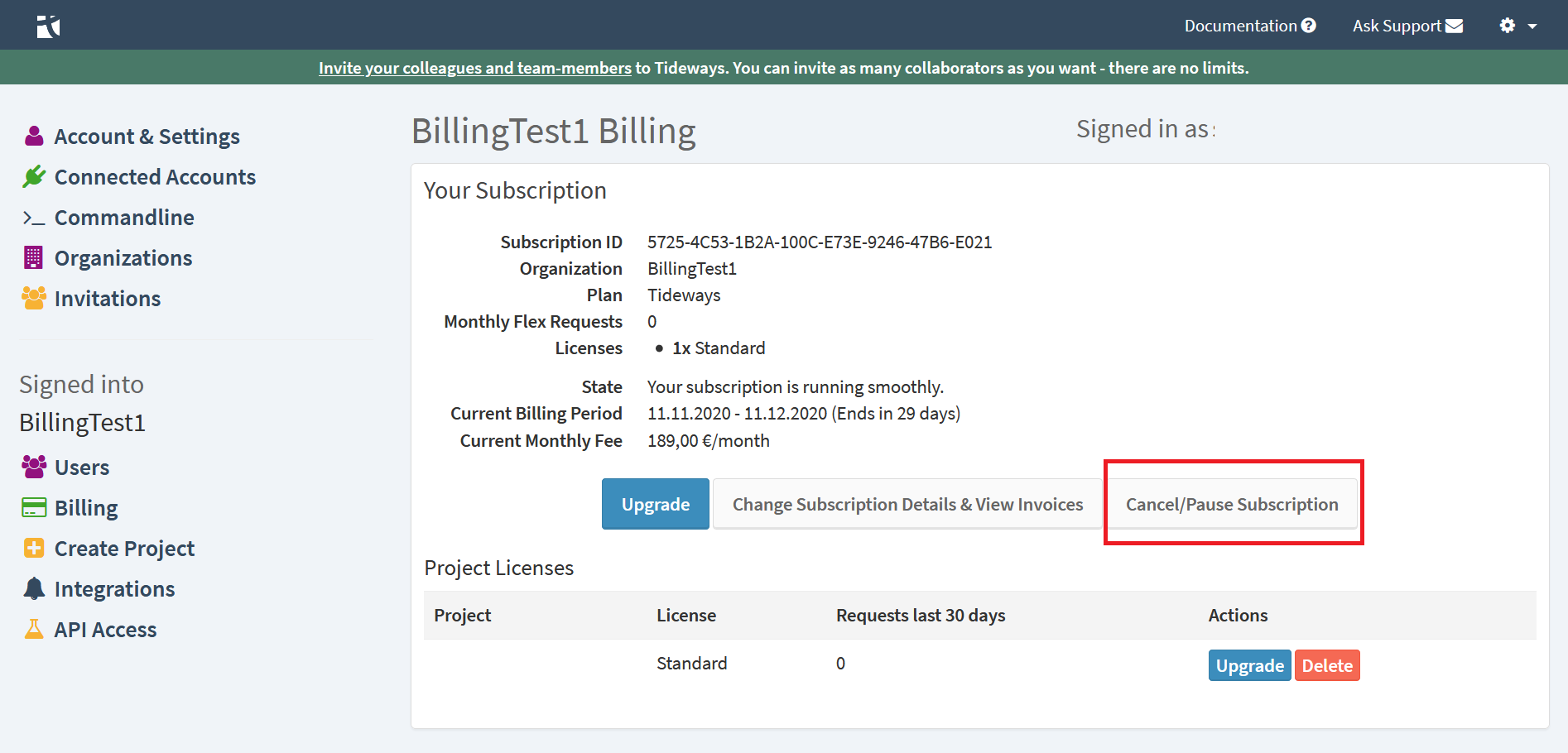Click the Connected Accounts plug icon
This screenshot has width=1568, height=753.
coord(34,176)
